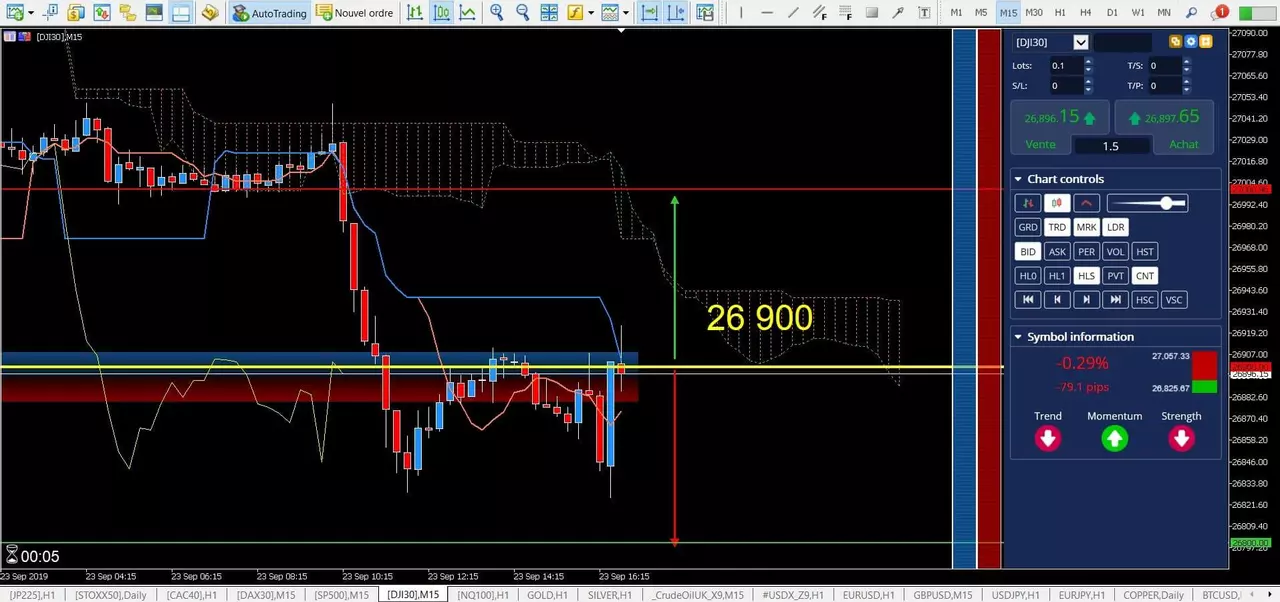The height and width of the screenshot is (602, 1280).
Task: Toggle the TRD button
Action: pos(1057,227)
